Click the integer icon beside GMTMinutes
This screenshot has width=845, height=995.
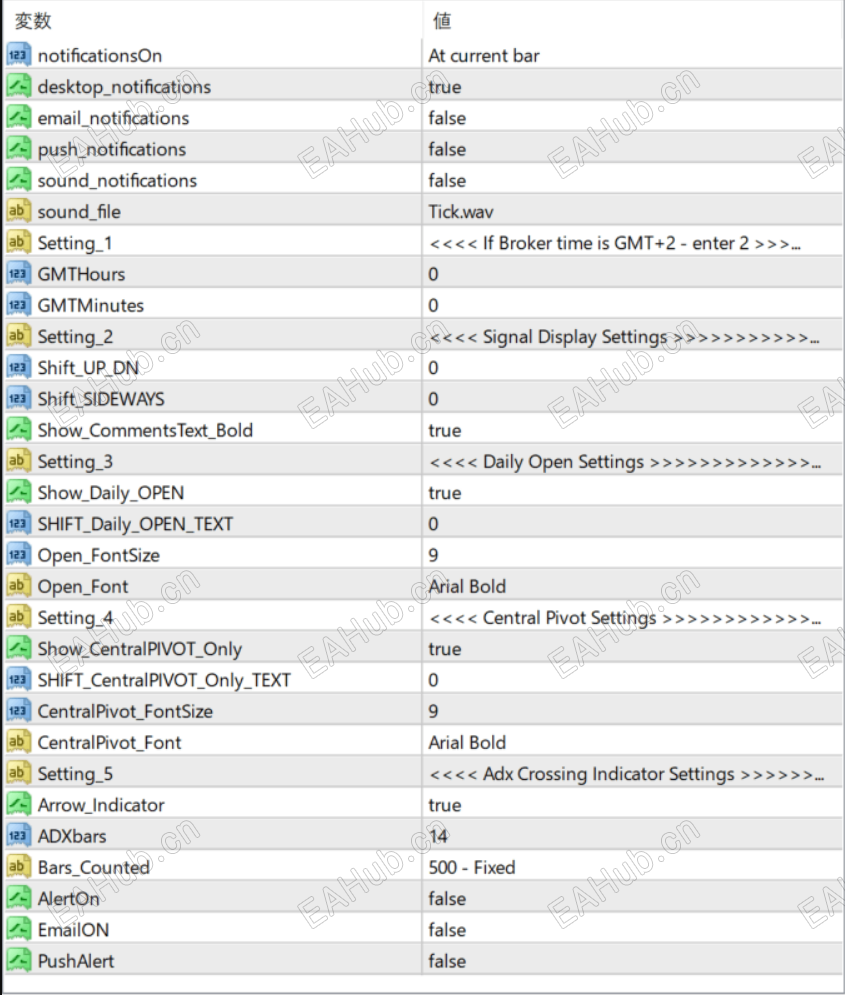pos(18,305)
